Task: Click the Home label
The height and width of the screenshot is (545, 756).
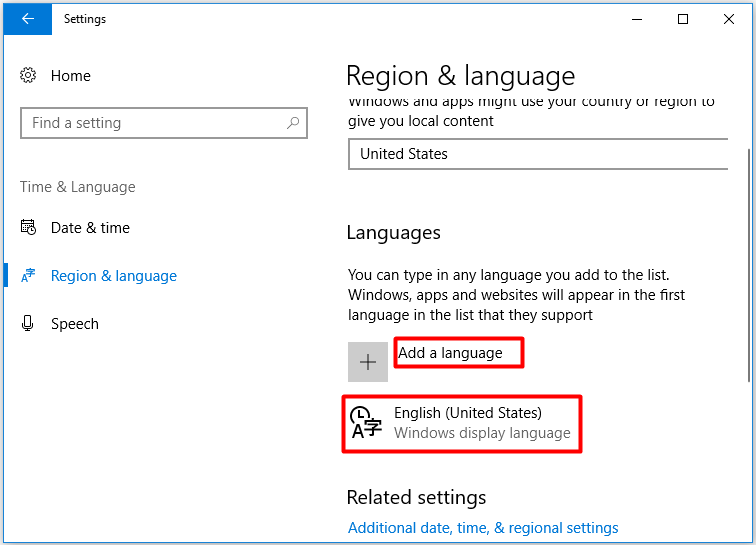Action: (x=71, y=76)
